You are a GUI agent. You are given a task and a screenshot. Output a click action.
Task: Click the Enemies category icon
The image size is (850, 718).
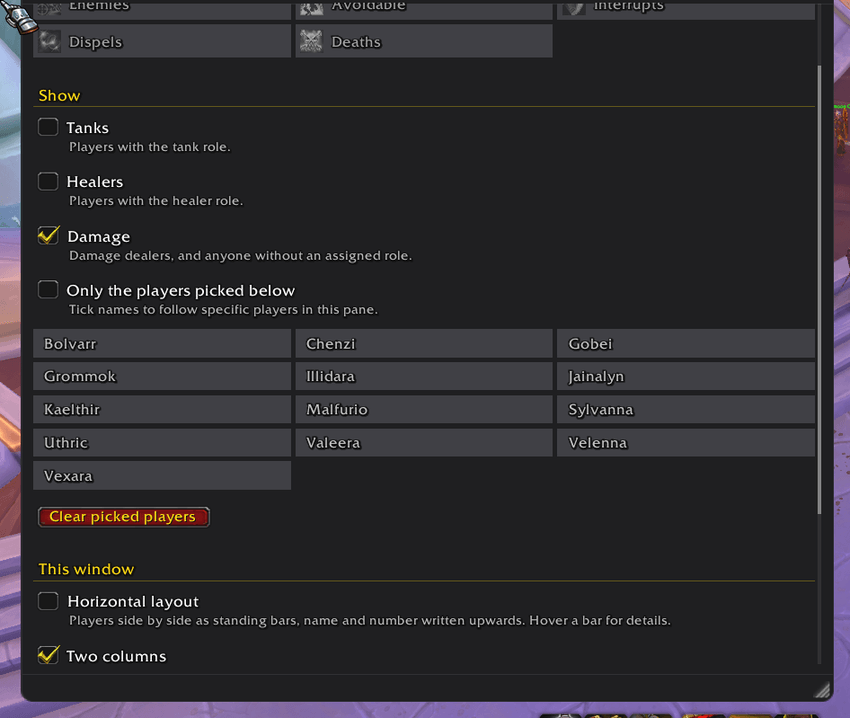click(x=49, y=8)
